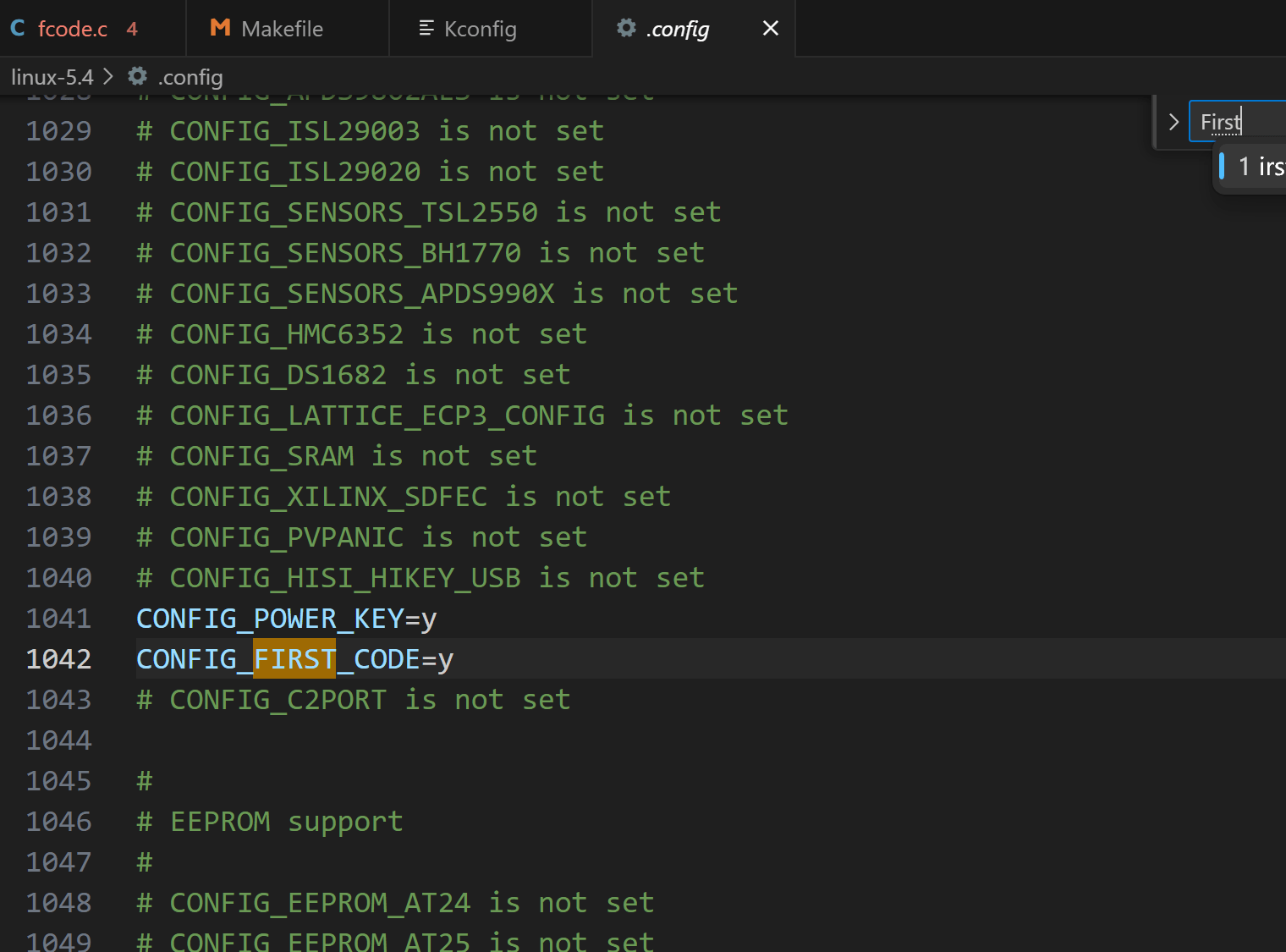
Task: Click the '# EEPROM support' comment line
Action: [286, 822]
